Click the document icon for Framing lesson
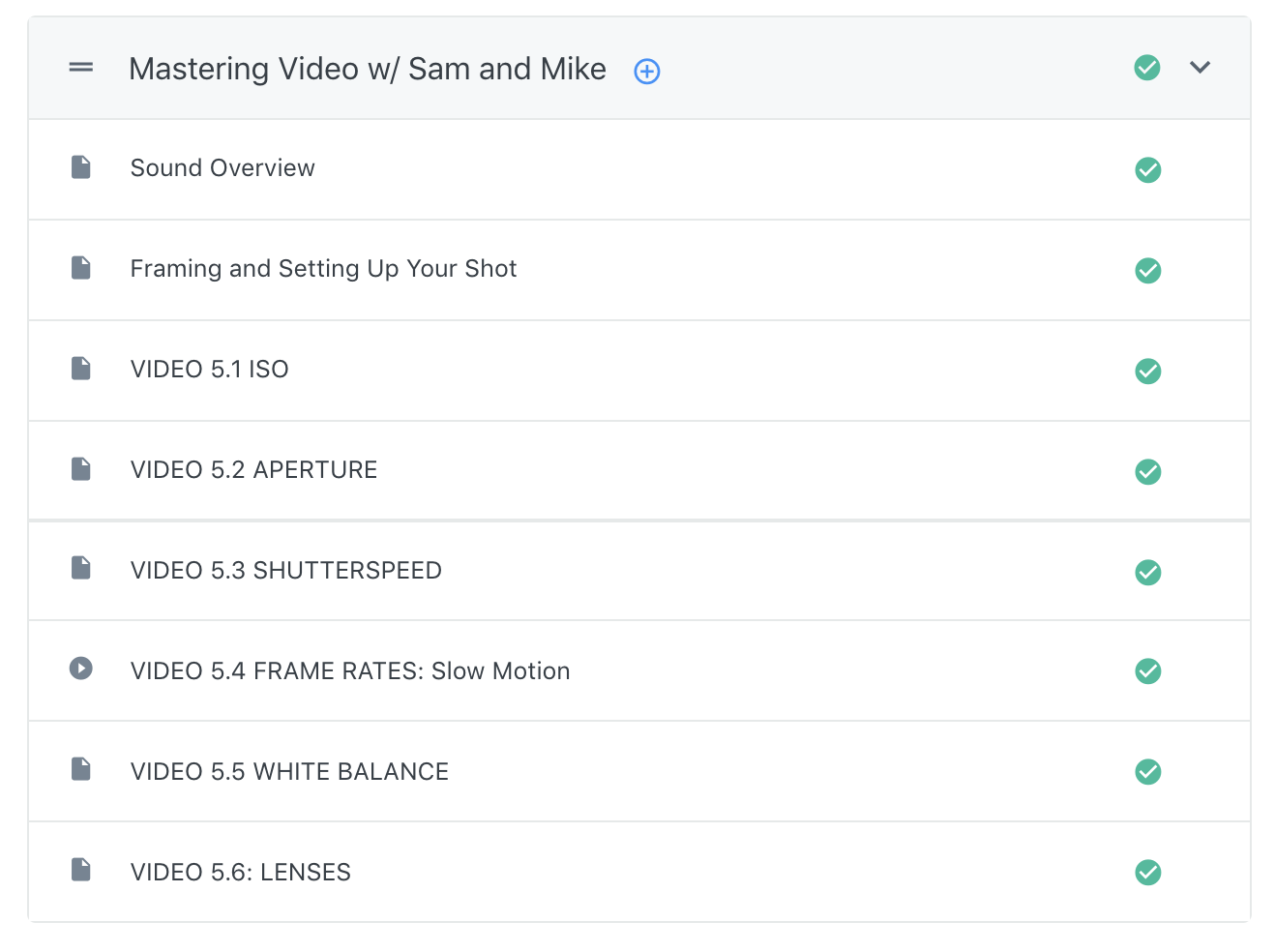The image size is (1275, 952). 81,268
